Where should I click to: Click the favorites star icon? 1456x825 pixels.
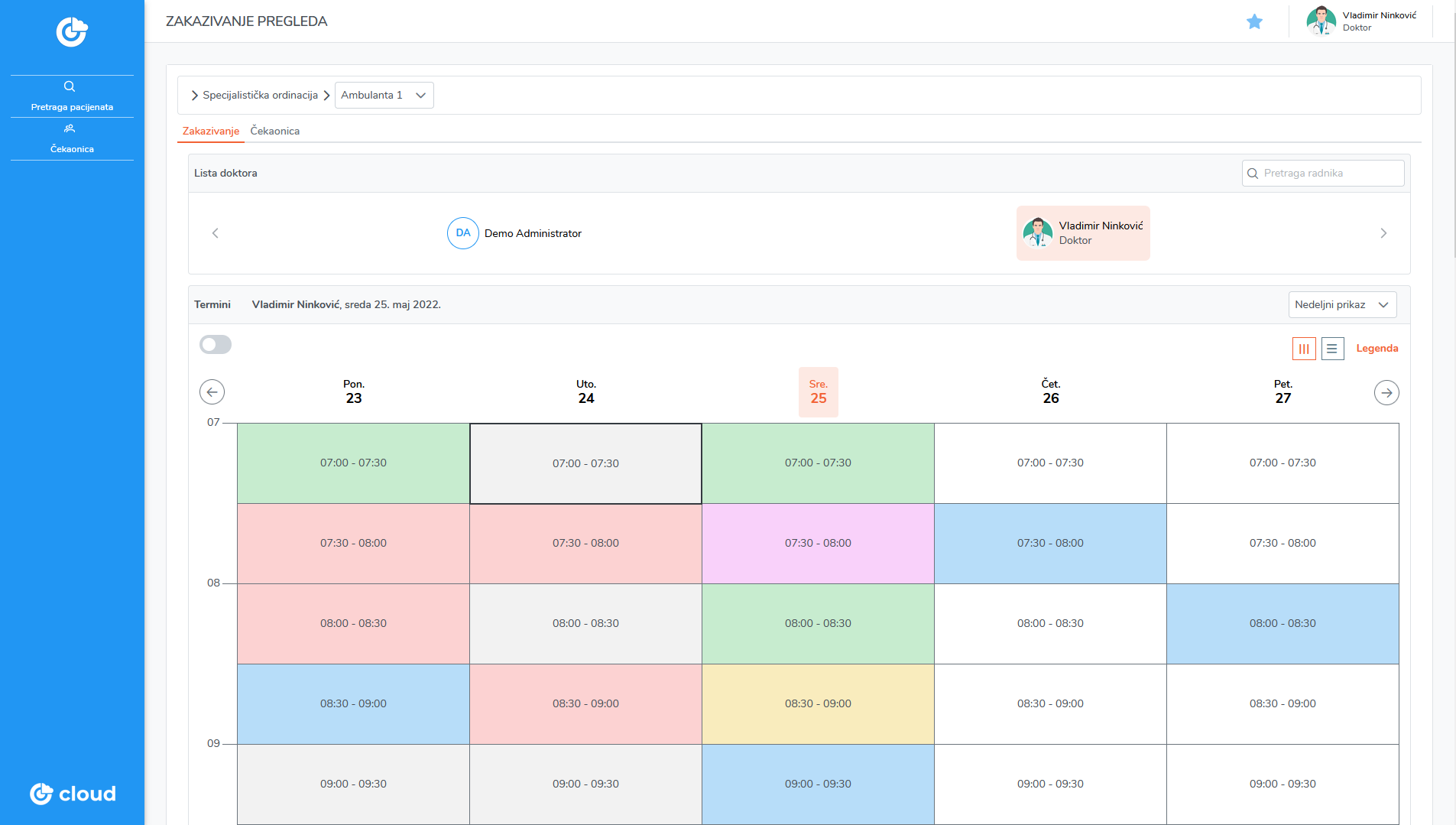(1254, 22)
